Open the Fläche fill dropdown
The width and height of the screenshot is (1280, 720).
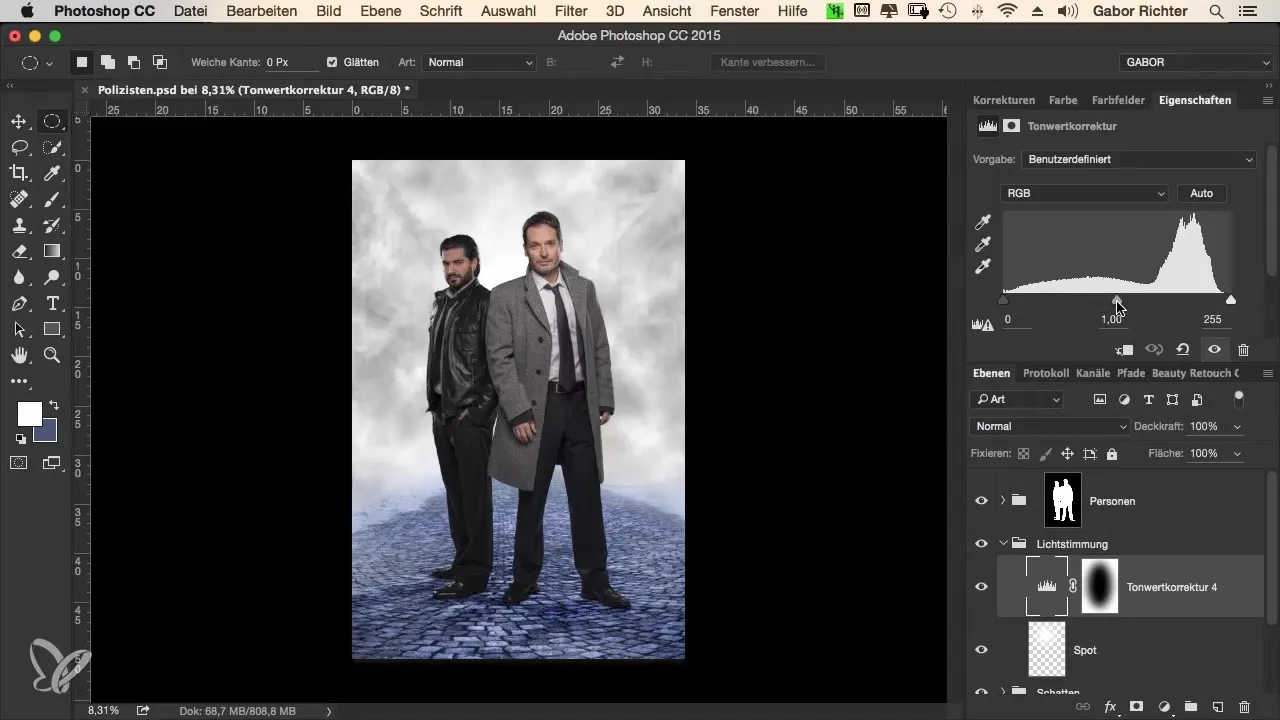point(1238,453)
